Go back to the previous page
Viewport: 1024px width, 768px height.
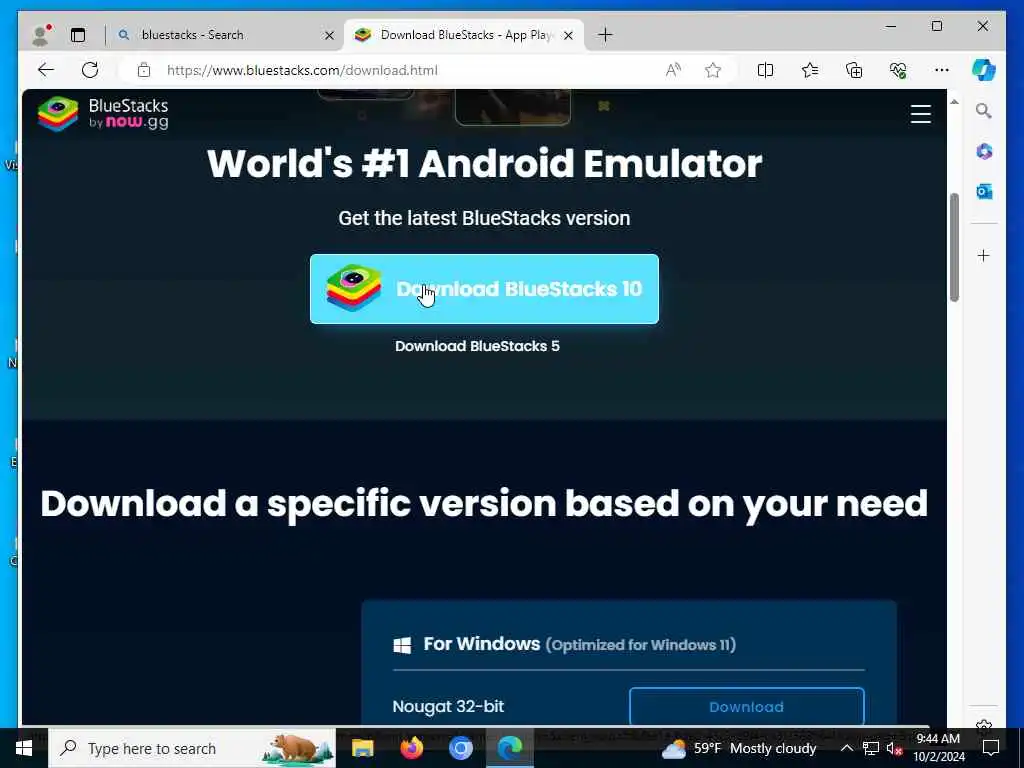(x=45, y=70)
